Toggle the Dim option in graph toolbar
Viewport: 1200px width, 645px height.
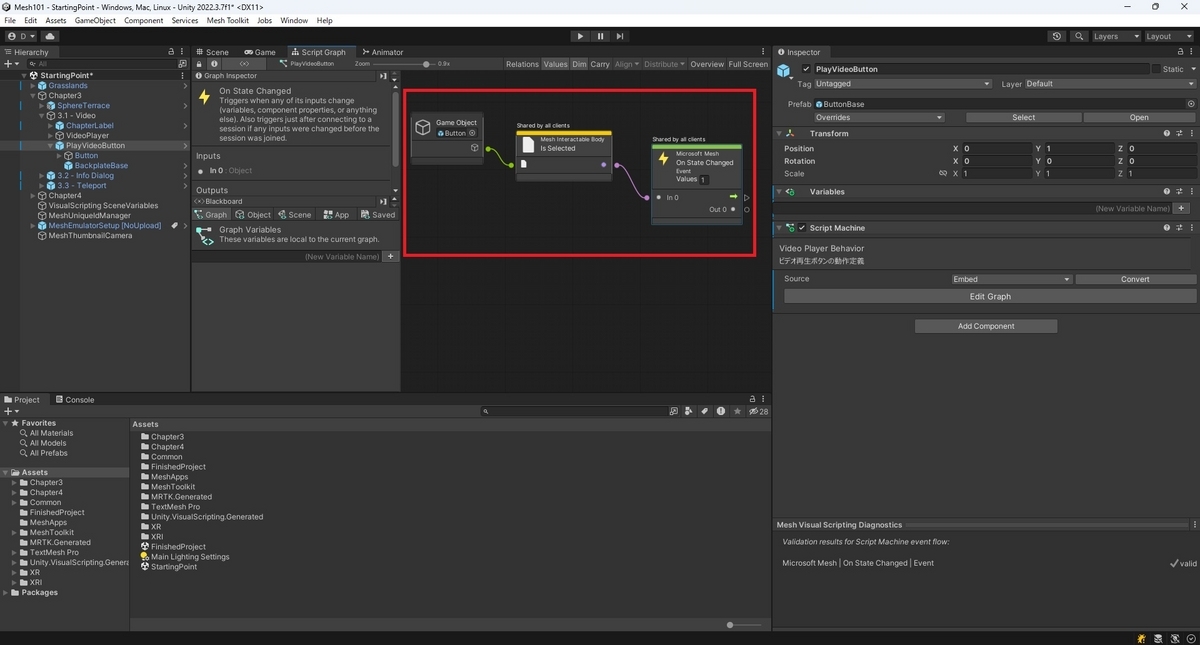[x=580, y=64]
